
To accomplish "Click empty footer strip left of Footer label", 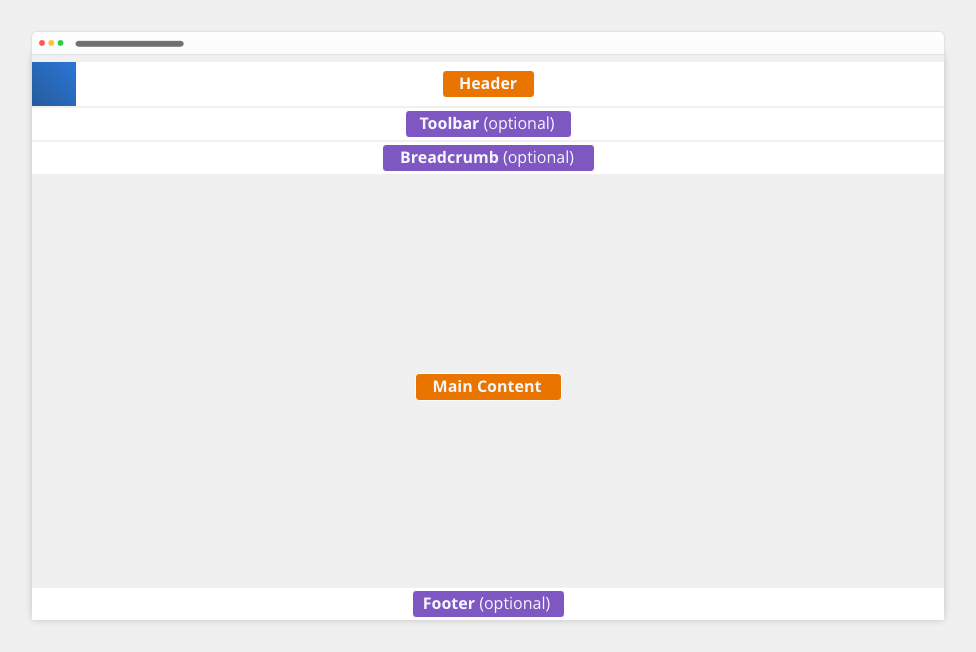I will coord(222,603).
